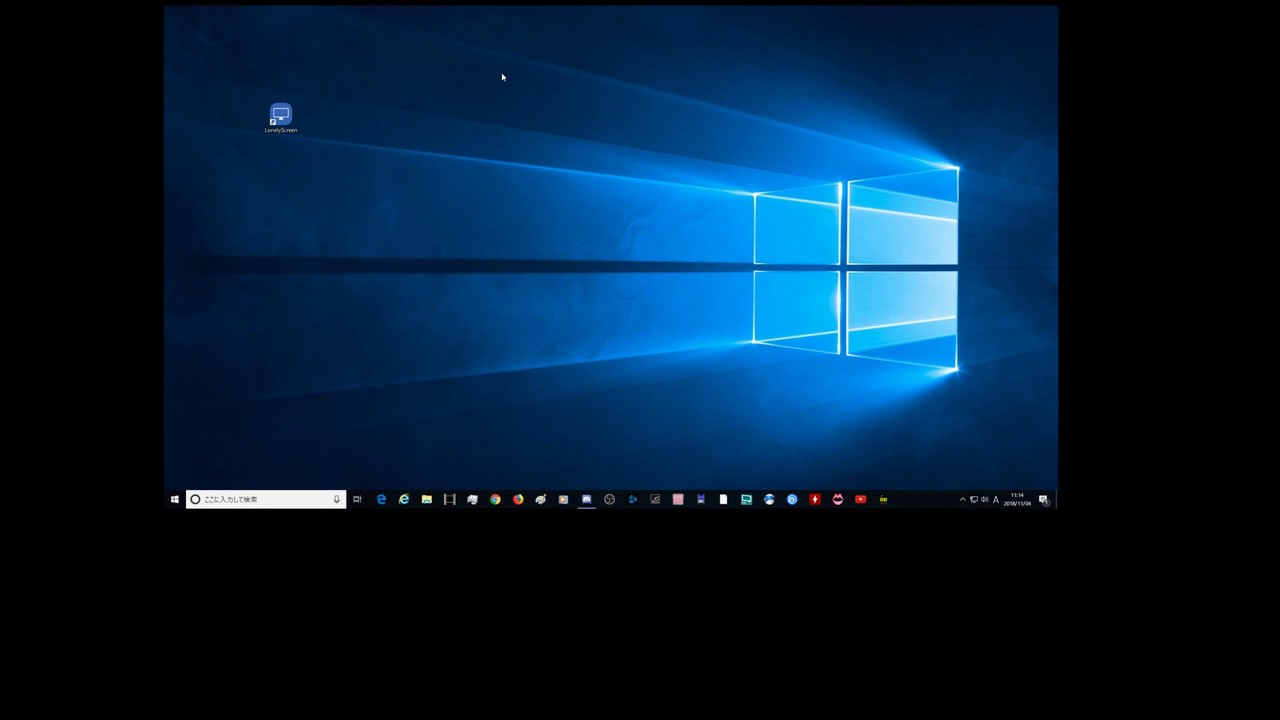Open File Explorer from the taskbar

(427, 499)
